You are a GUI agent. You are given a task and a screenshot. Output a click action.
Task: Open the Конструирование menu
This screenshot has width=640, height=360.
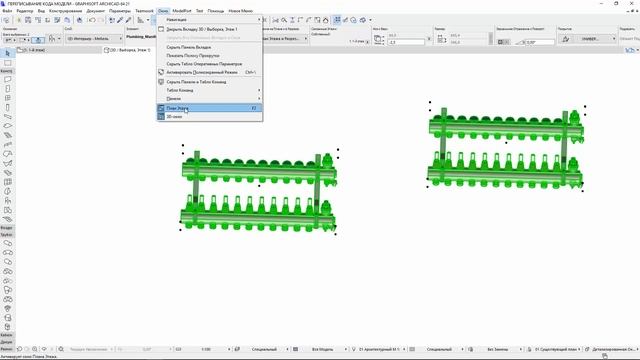pyautogui.click(x=65, y=11)
